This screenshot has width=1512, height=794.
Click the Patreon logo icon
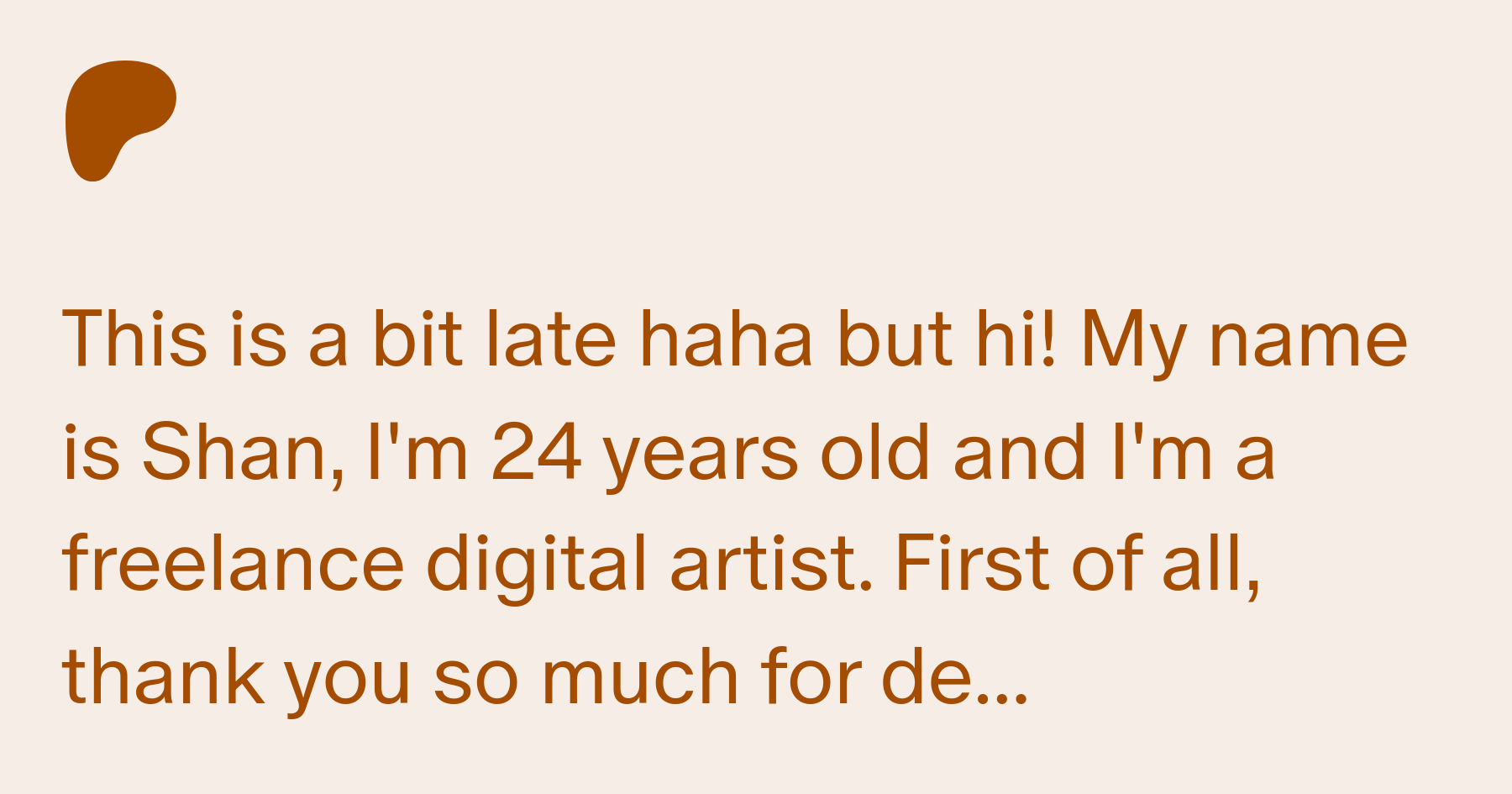coord(121,120)
